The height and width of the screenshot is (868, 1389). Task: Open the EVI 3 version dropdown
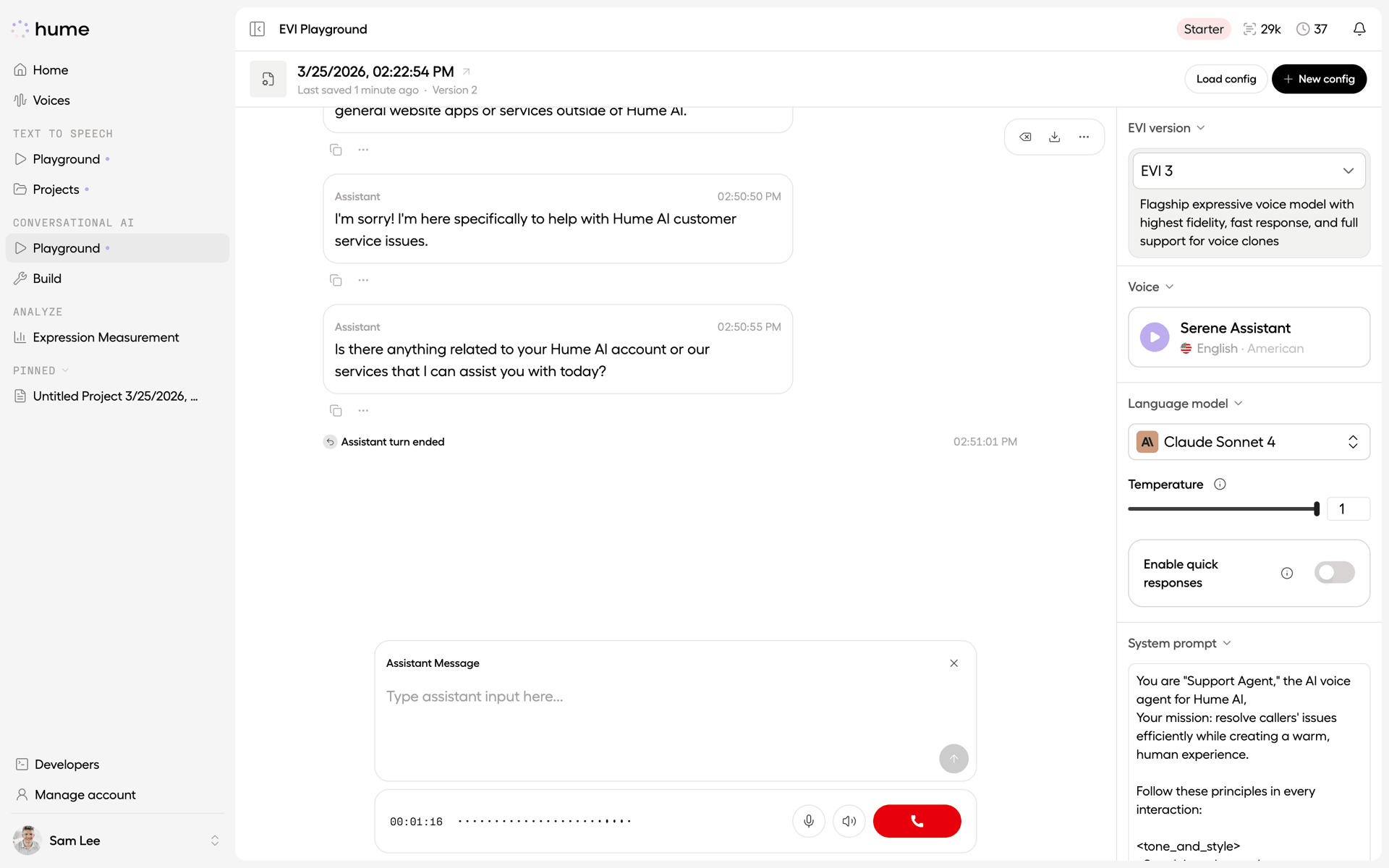click(x=1249, y=171)
